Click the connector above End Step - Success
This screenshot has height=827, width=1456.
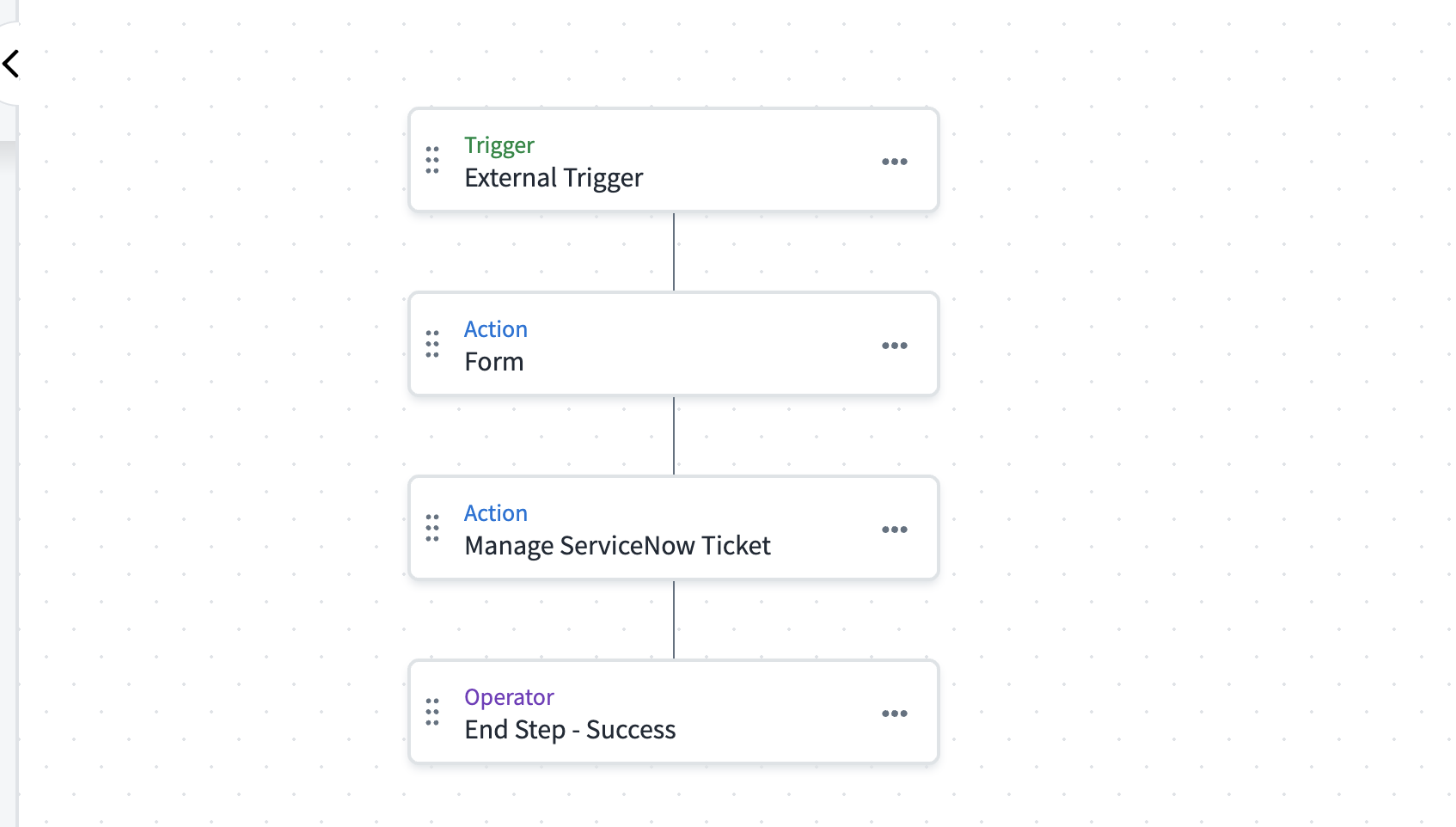pos(674,620)
